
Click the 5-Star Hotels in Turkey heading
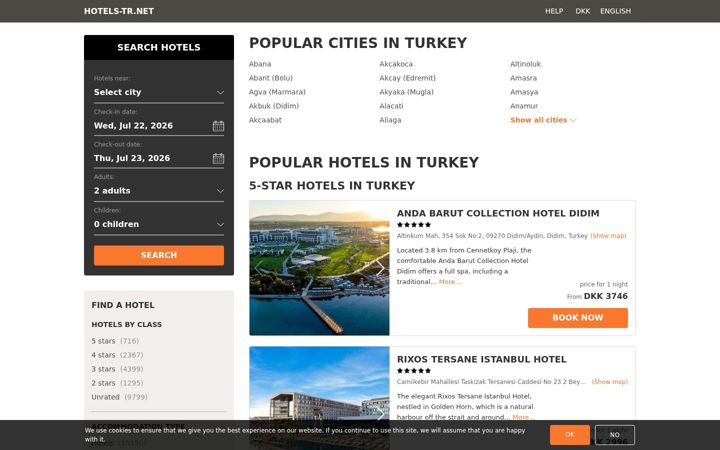tap(332, 186)
